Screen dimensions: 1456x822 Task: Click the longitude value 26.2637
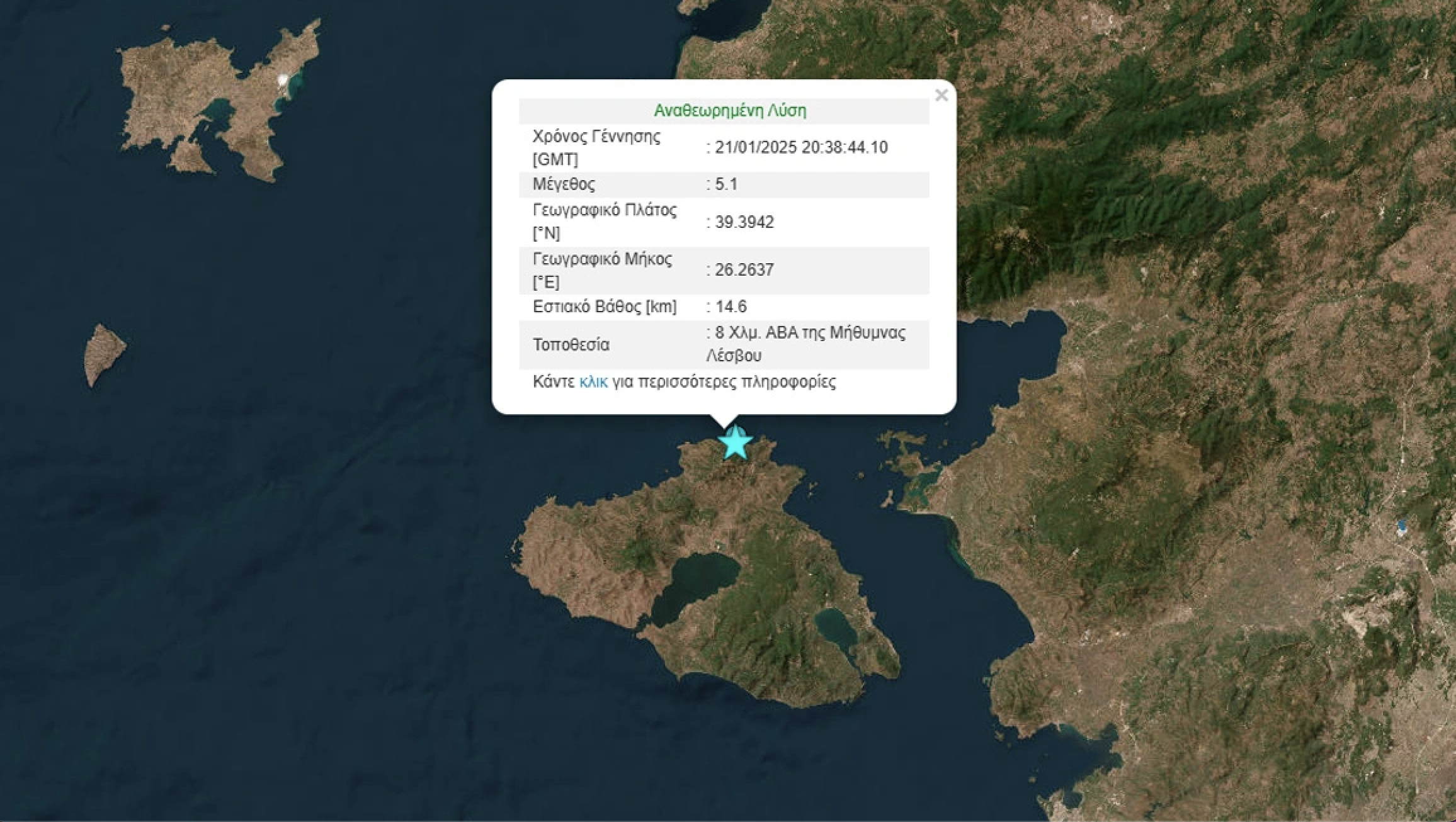pyautogui.click(x=744, y=270)
